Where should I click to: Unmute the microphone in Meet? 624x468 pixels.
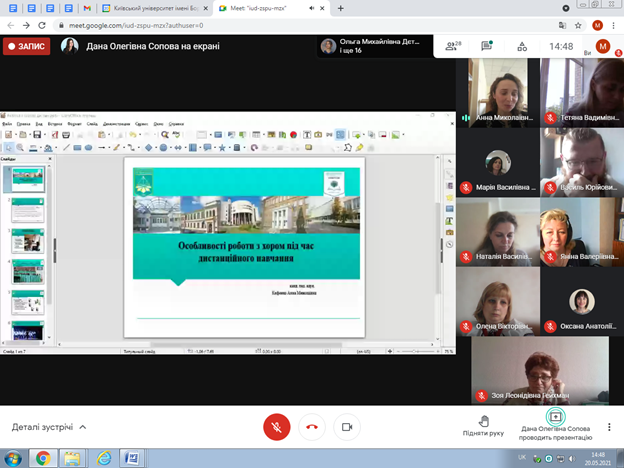pyautogui.click(x=276, y=426)
